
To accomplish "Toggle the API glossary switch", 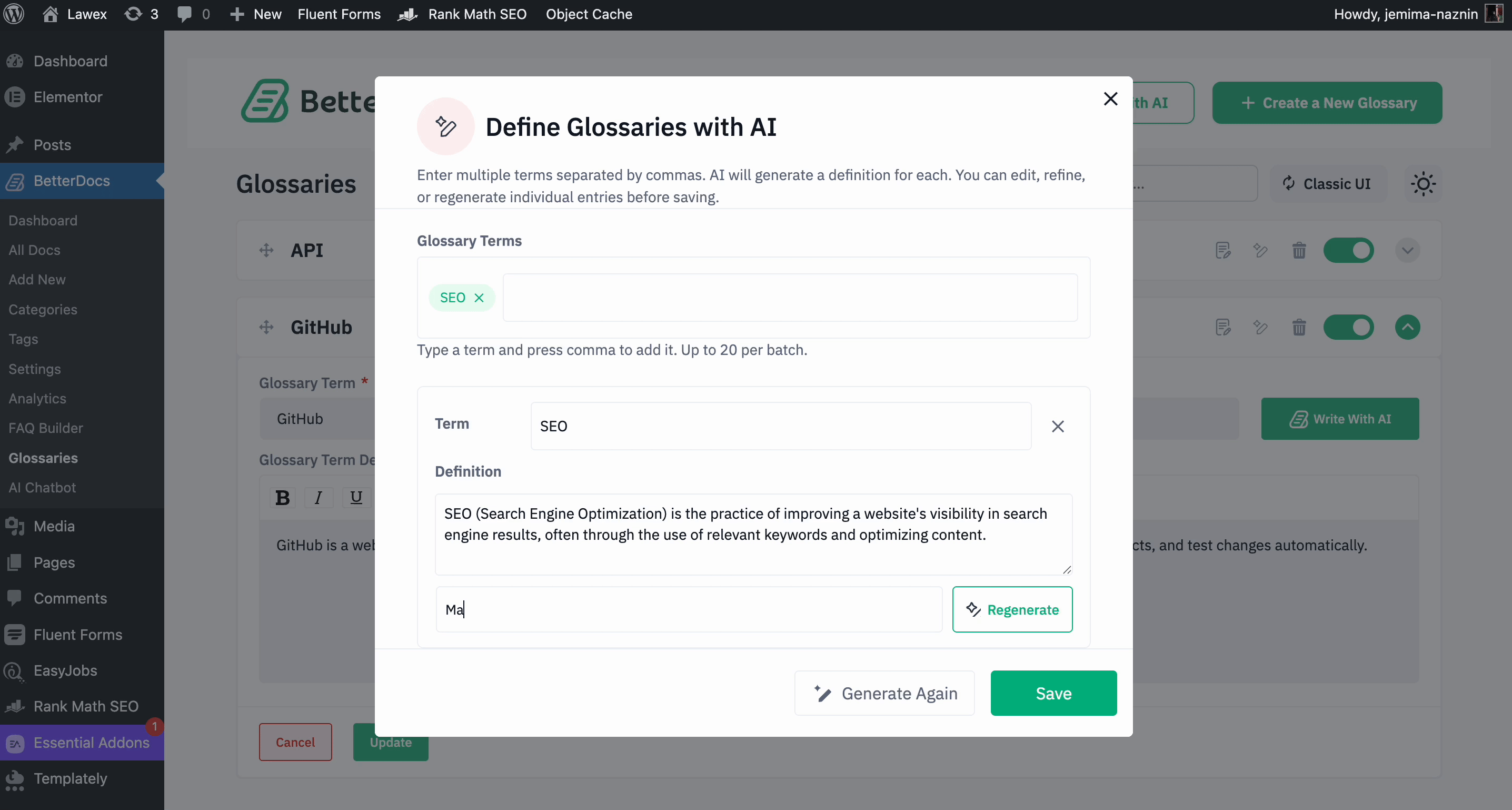I will click(x=1348, y=251).
